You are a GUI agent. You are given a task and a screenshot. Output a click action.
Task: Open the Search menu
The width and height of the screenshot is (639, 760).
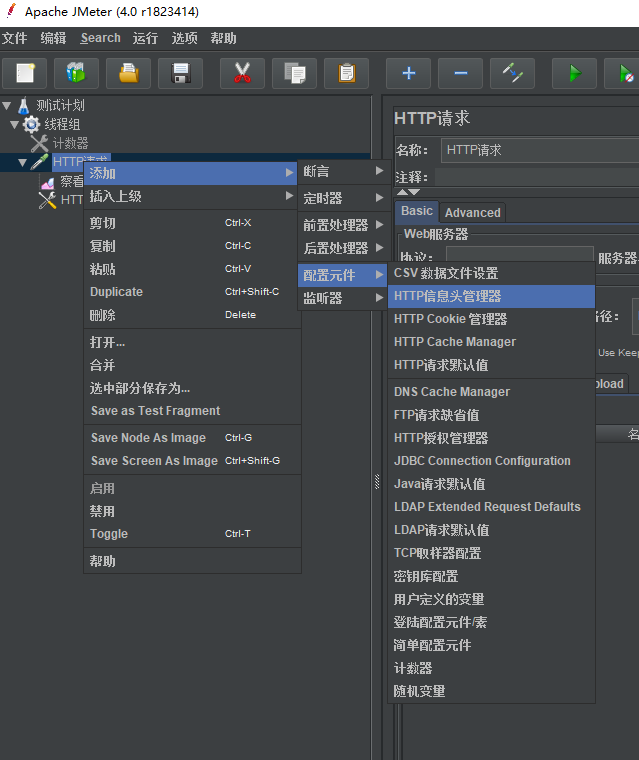pos(100,38)
